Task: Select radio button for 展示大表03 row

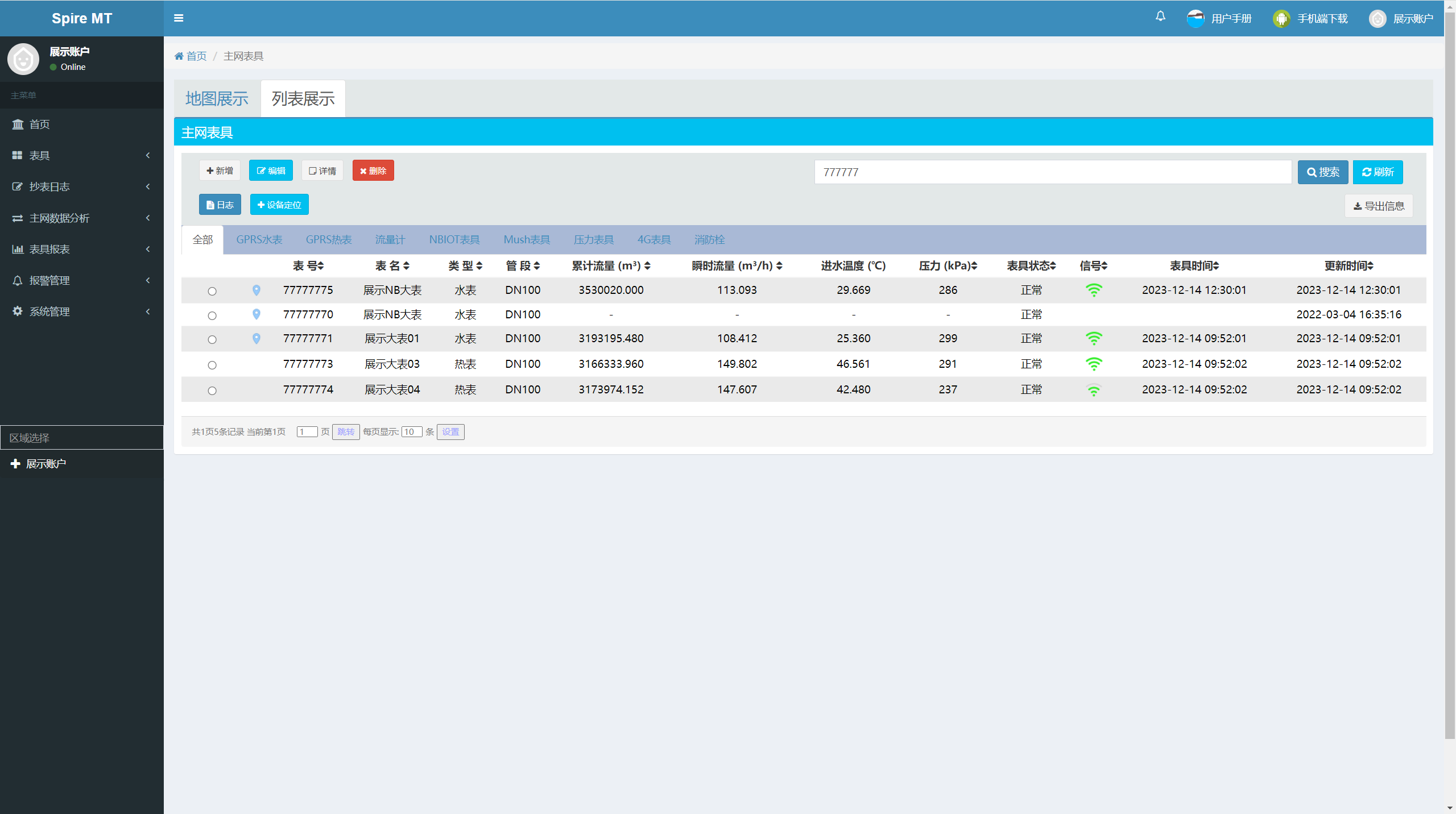Action: tap(212, 366)
